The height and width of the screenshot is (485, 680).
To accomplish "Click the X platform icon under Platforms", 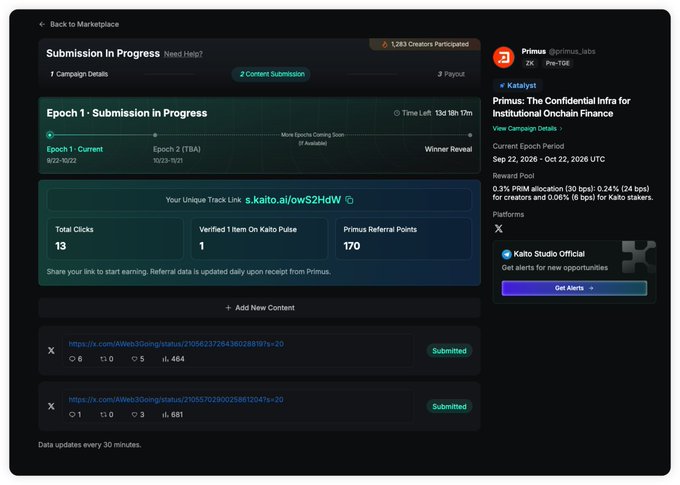I will [499, 229].
